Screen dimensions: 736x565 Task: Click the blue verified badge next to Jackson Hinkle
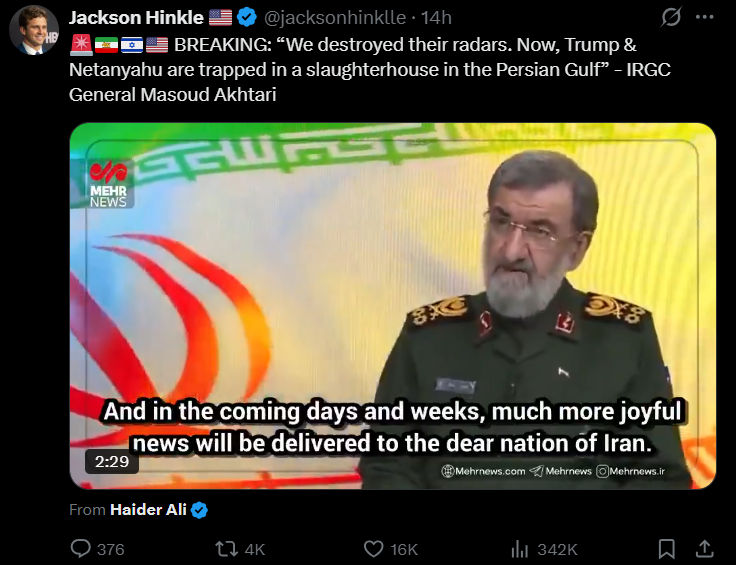[x=246, y=17]
